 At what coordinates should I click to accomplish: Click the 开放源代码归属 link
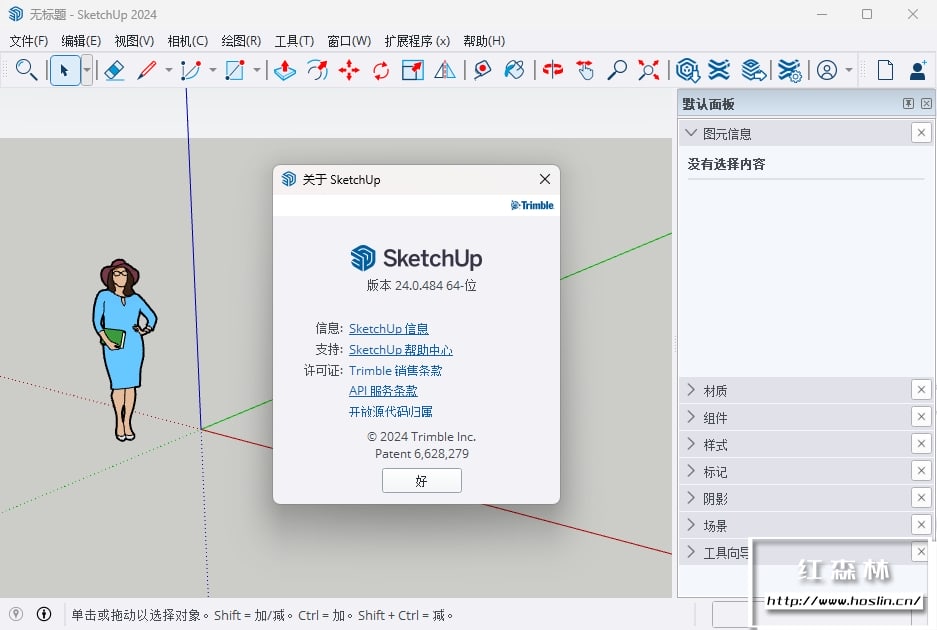pos(391,412)
